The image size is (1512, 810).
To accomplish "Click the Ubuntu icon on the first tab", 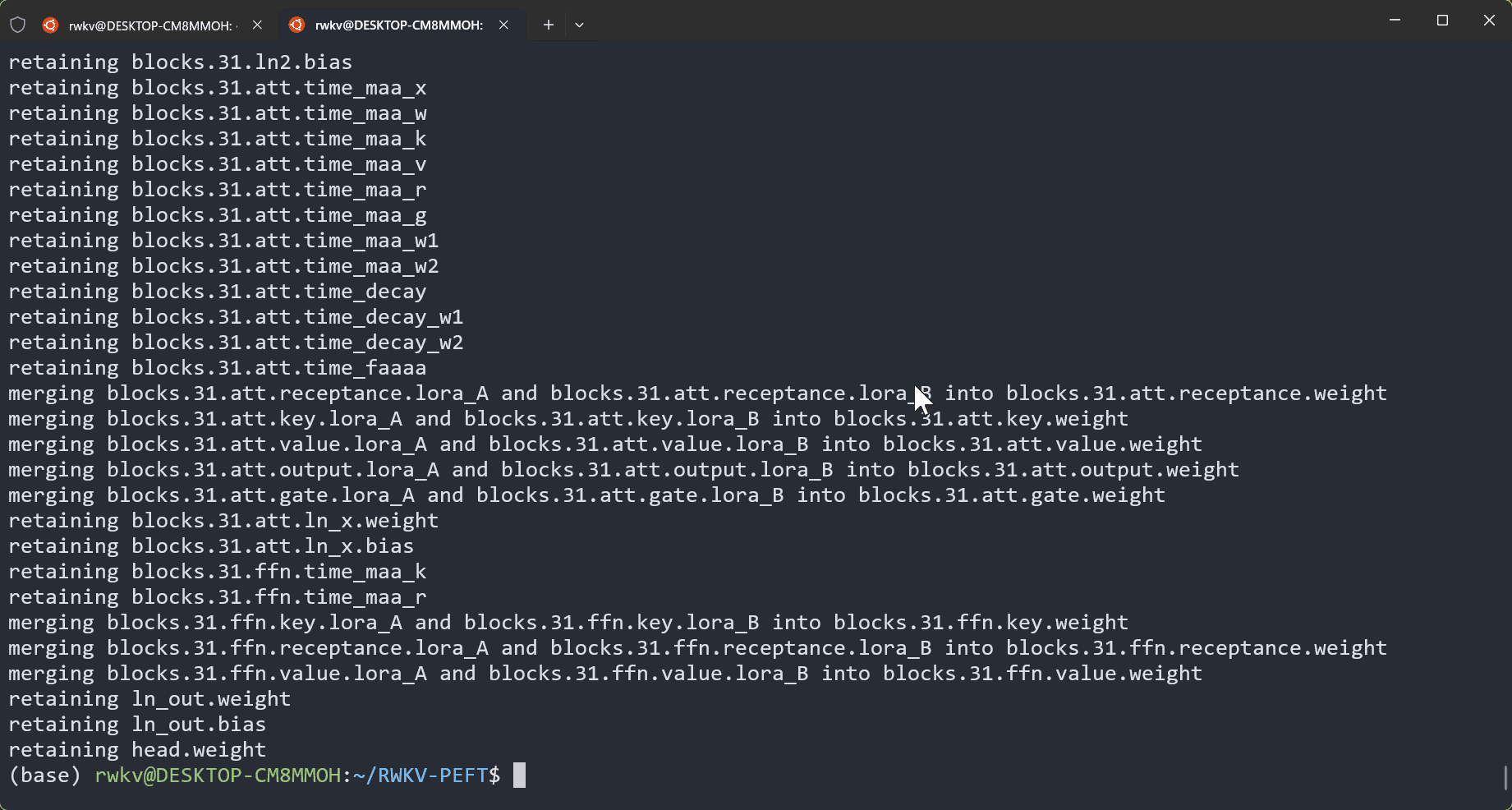I will click(50, 25).
